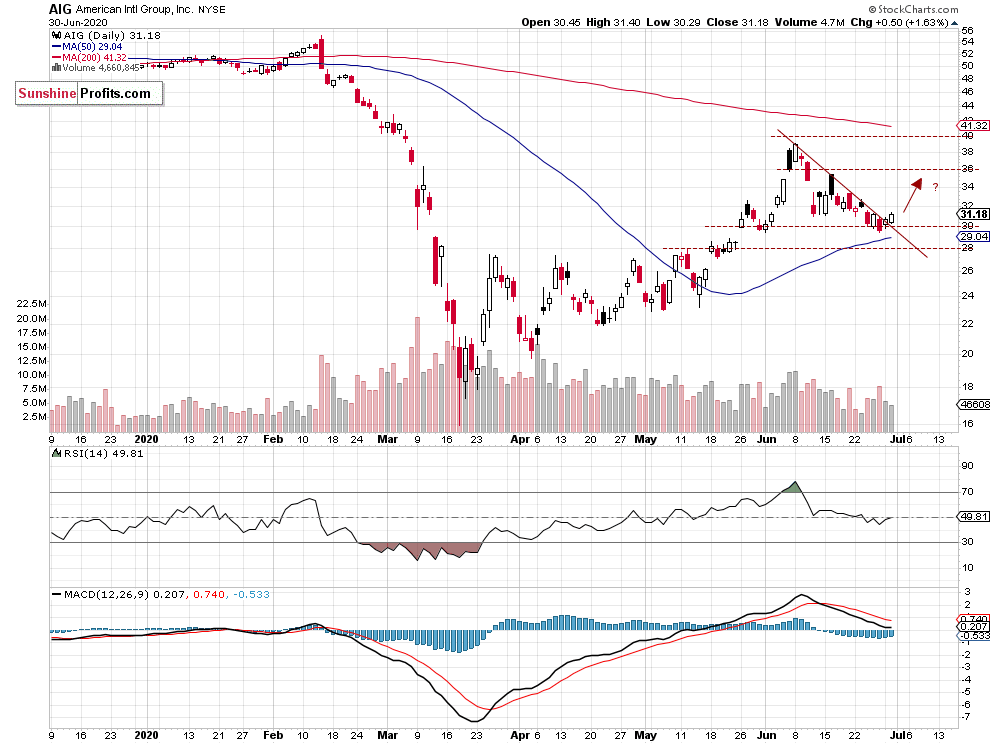This screenshot has height=744, width=990.
Task: Click the 41.32 price tag on the right axis
Action: 974,126
